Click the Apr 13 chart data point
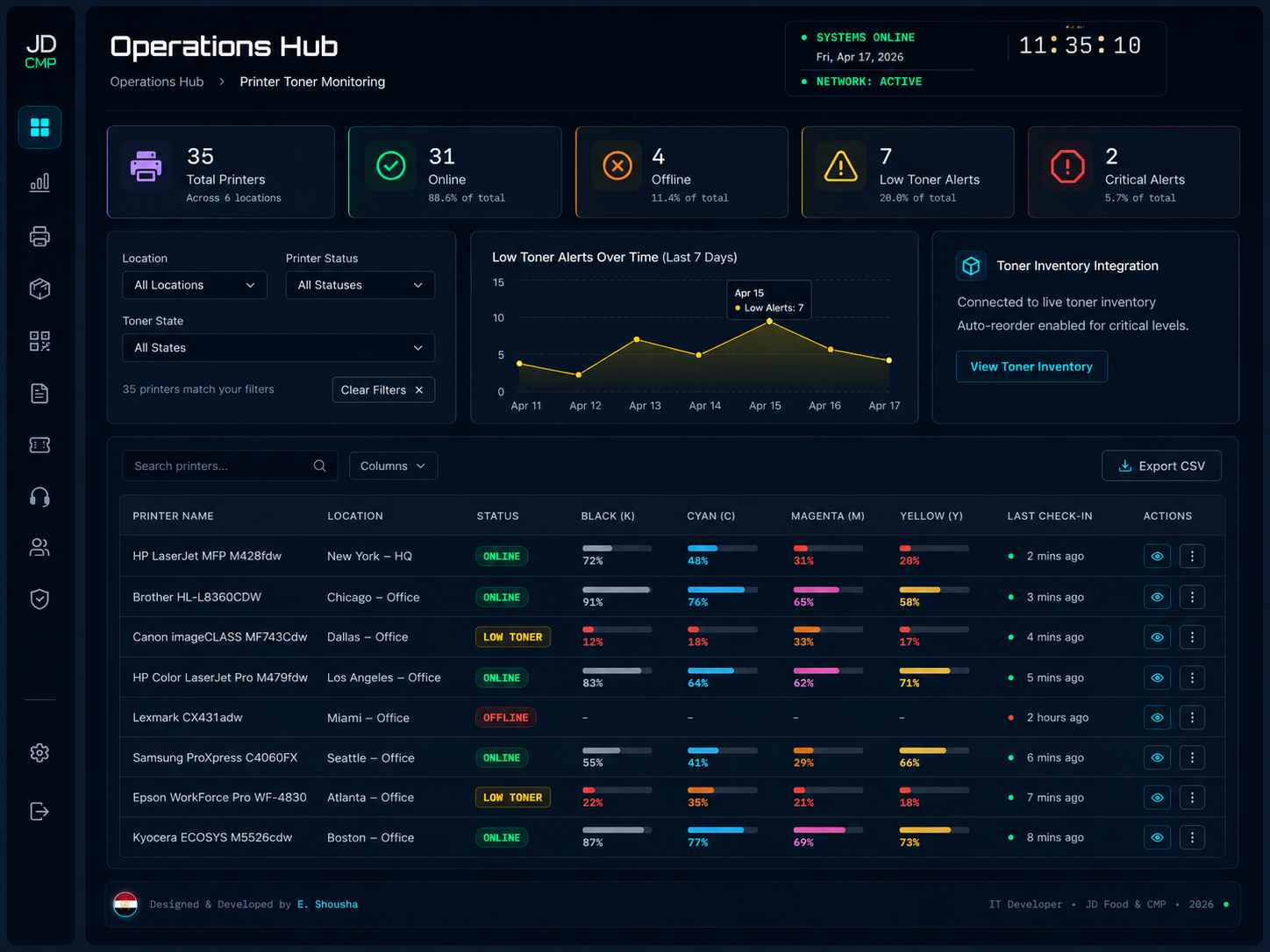Screen dimensions: 1270x952 tap(637, 339)
